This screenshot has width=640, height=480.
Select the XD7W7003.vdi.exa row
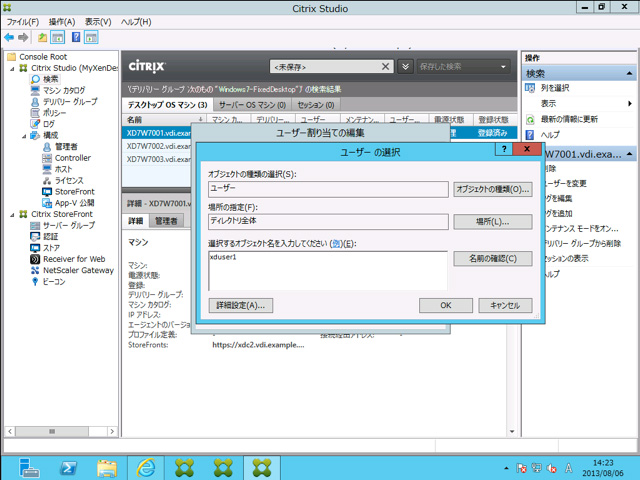coord(158,159)
